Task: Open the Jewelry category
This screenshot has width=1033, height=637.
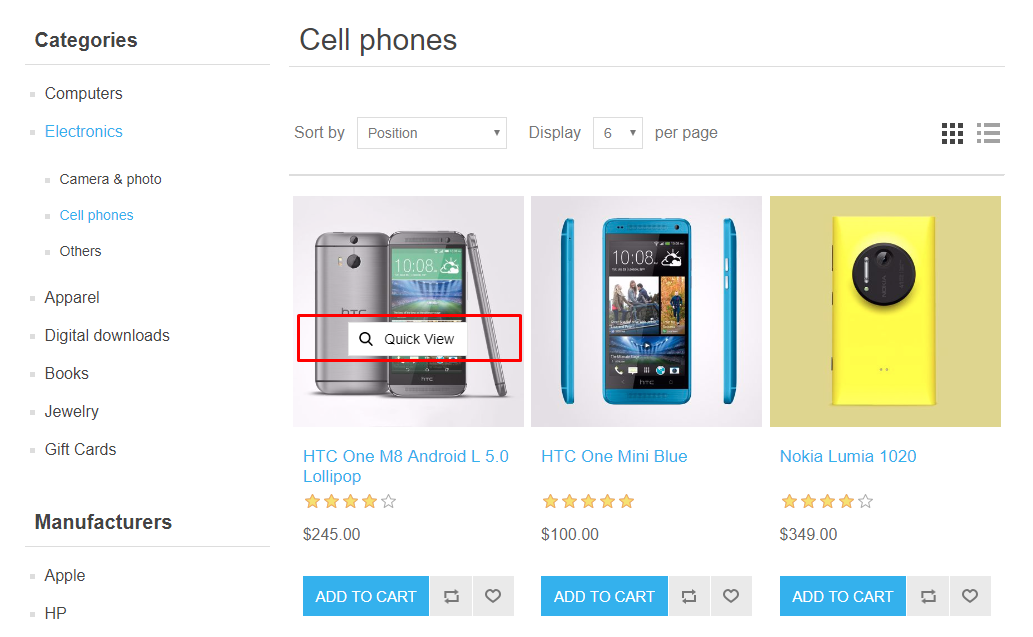Action: tap(71, 411)
